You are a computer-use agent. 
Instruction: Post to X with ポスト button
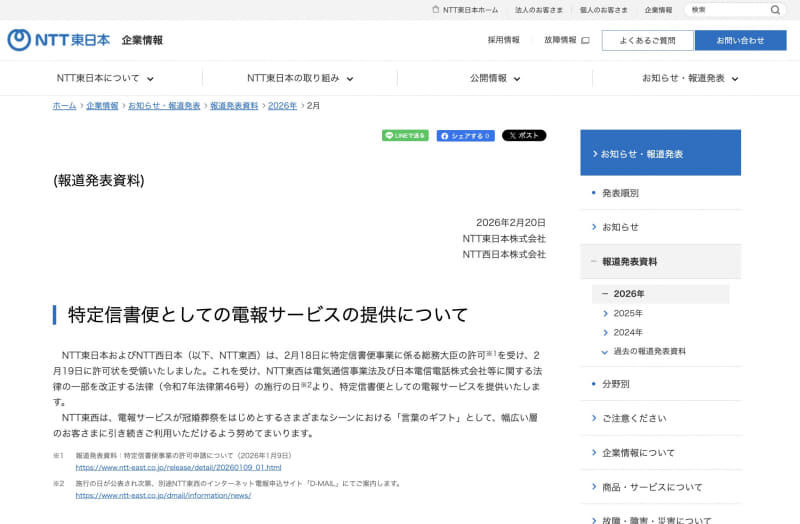tap(524, 135)
